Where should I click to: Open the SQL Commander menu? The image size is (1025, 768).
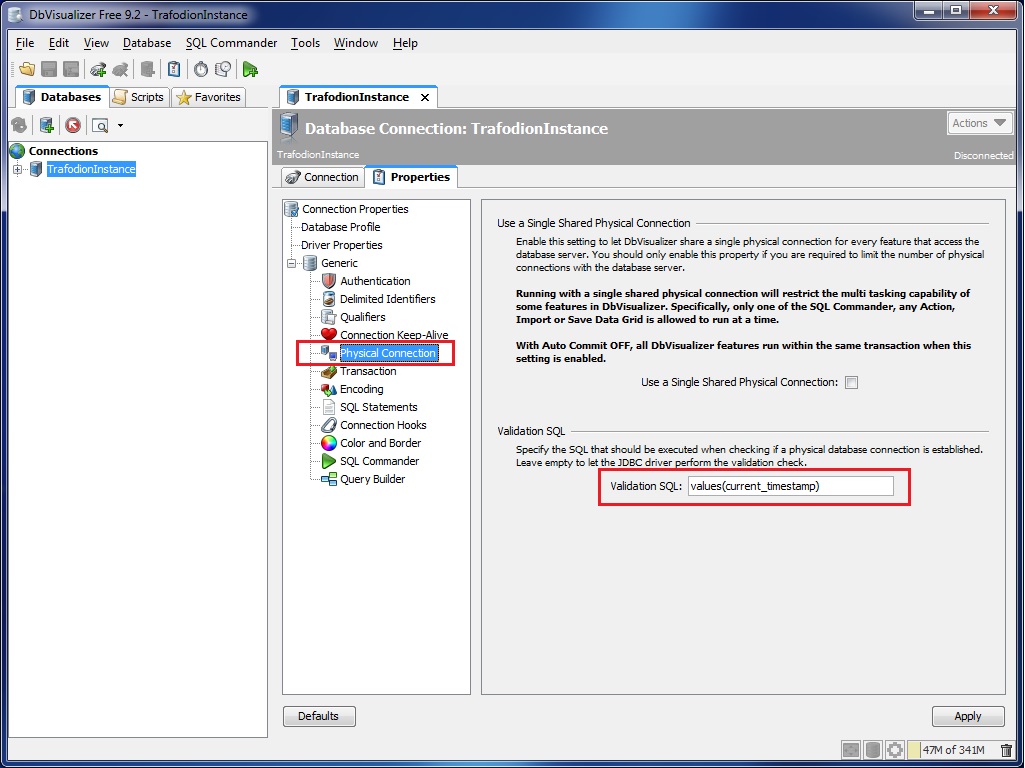(231, 43)
